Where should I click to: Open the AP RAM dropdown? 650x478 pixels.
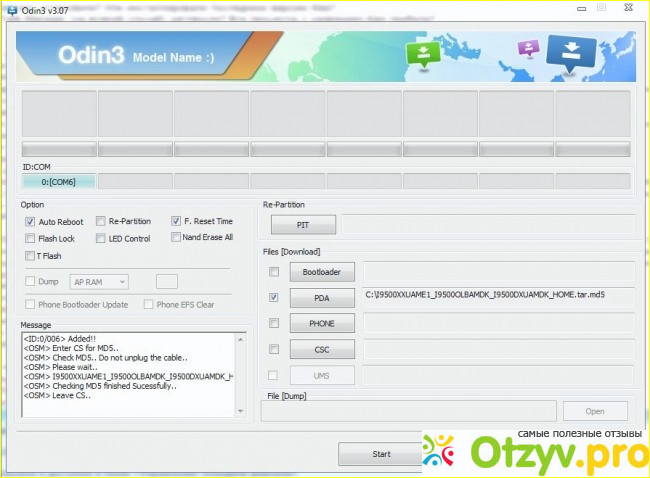[100, 282]
